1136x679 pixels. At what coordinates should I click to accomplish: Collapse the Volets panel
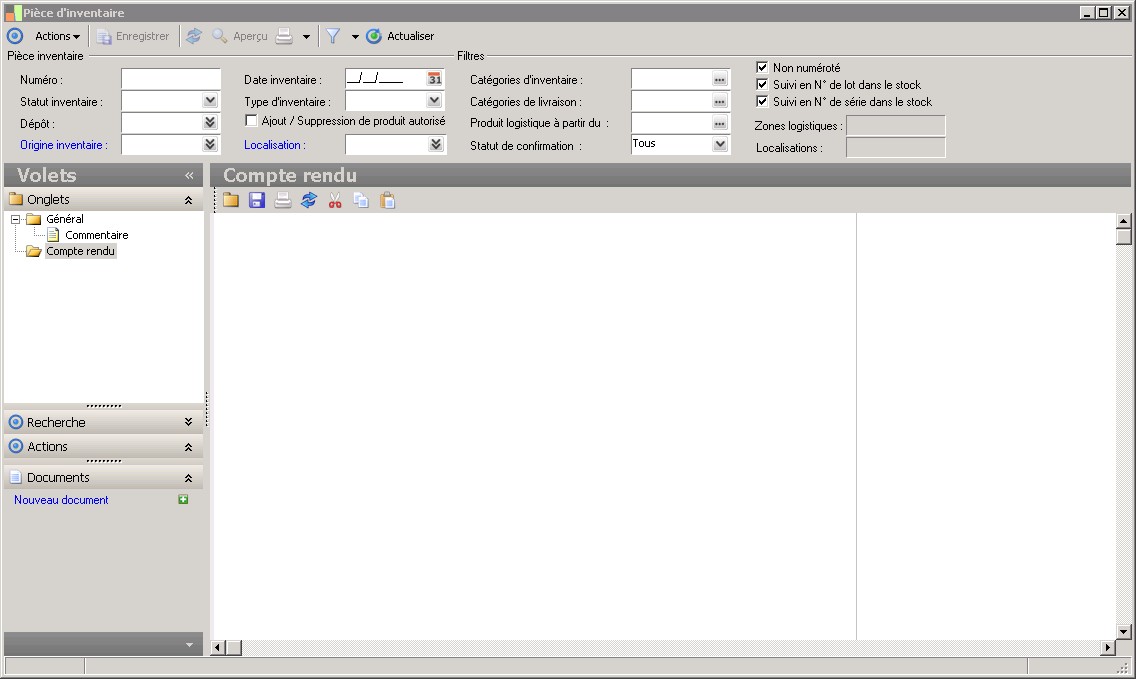[x=189, y=175]
